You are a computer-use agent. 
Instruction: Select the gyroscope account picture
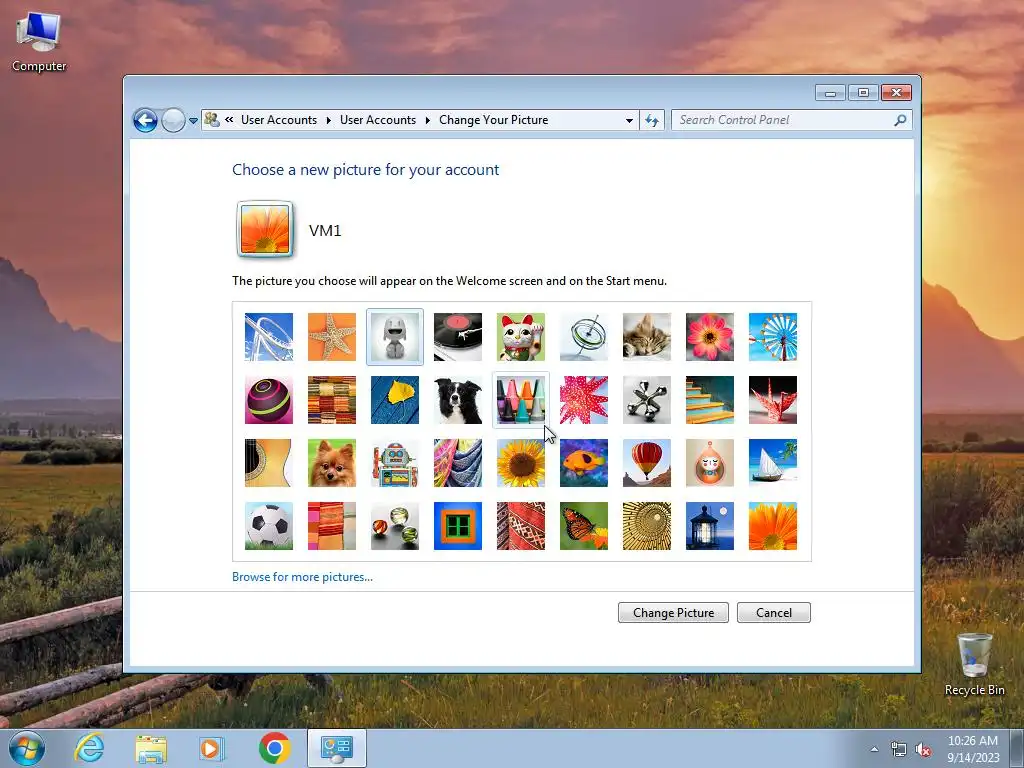tap(584, 337)
